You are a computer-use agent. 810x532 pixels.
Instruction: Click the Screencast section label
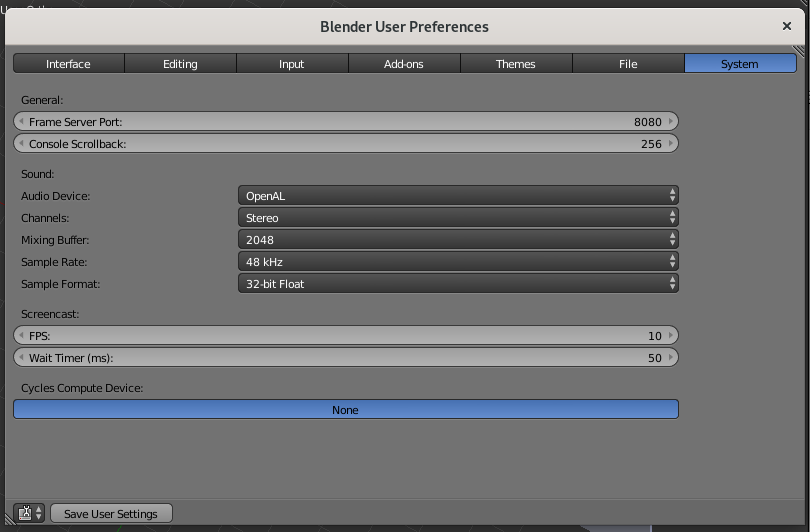point(50,314)
